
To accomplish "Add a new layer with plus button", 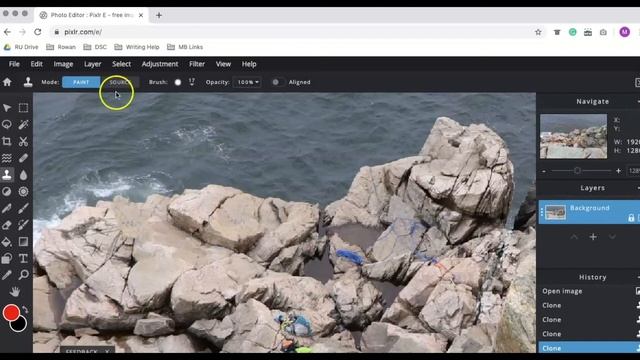I will click(x=593, y=237).
